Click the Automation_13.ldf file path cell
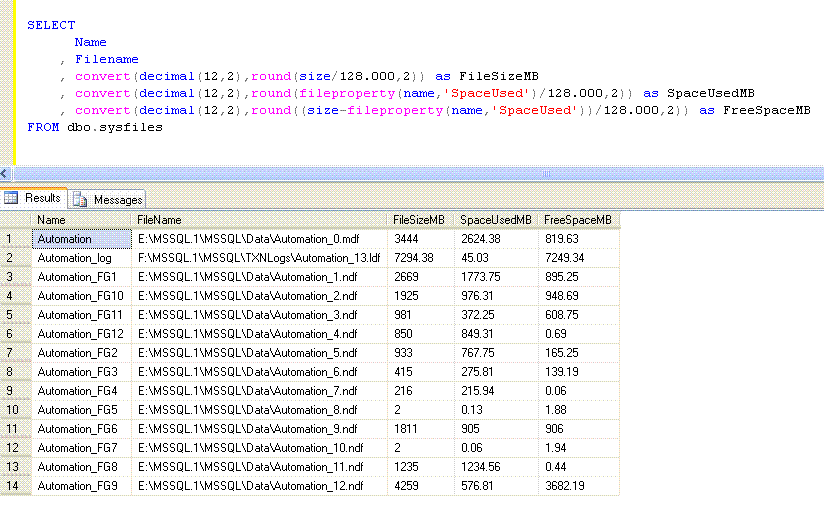The height and width of the screenshot is (522, 824). point(260,258)
